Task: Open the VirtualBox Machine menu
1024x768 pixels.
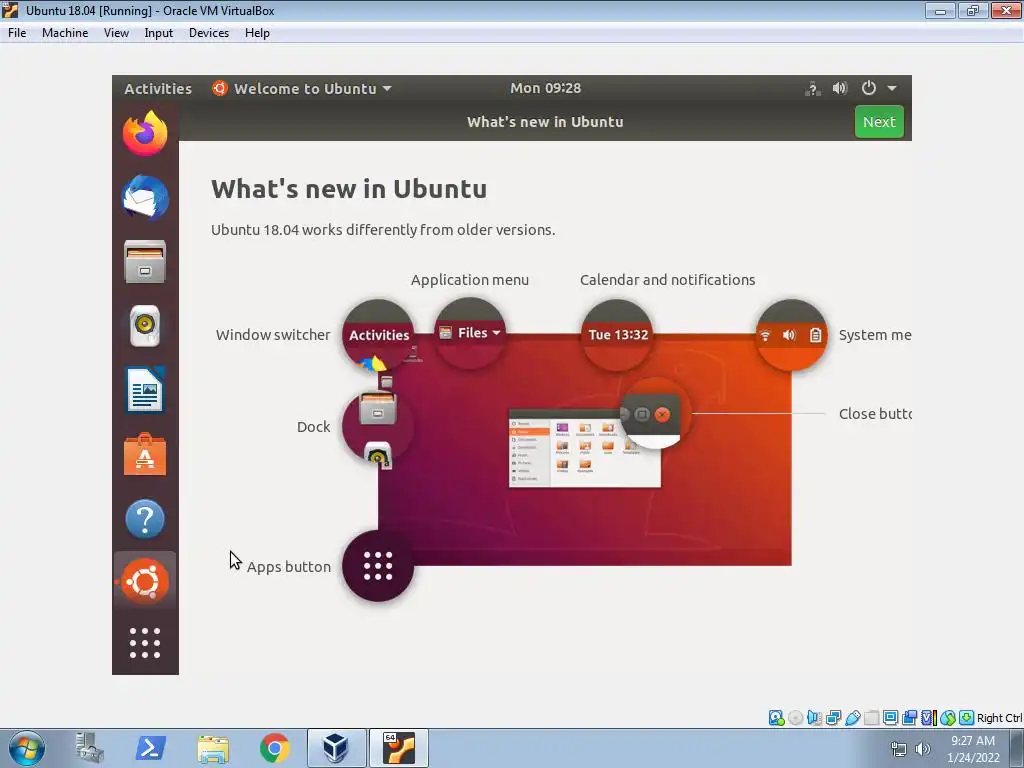Action: tap(65, 33)
